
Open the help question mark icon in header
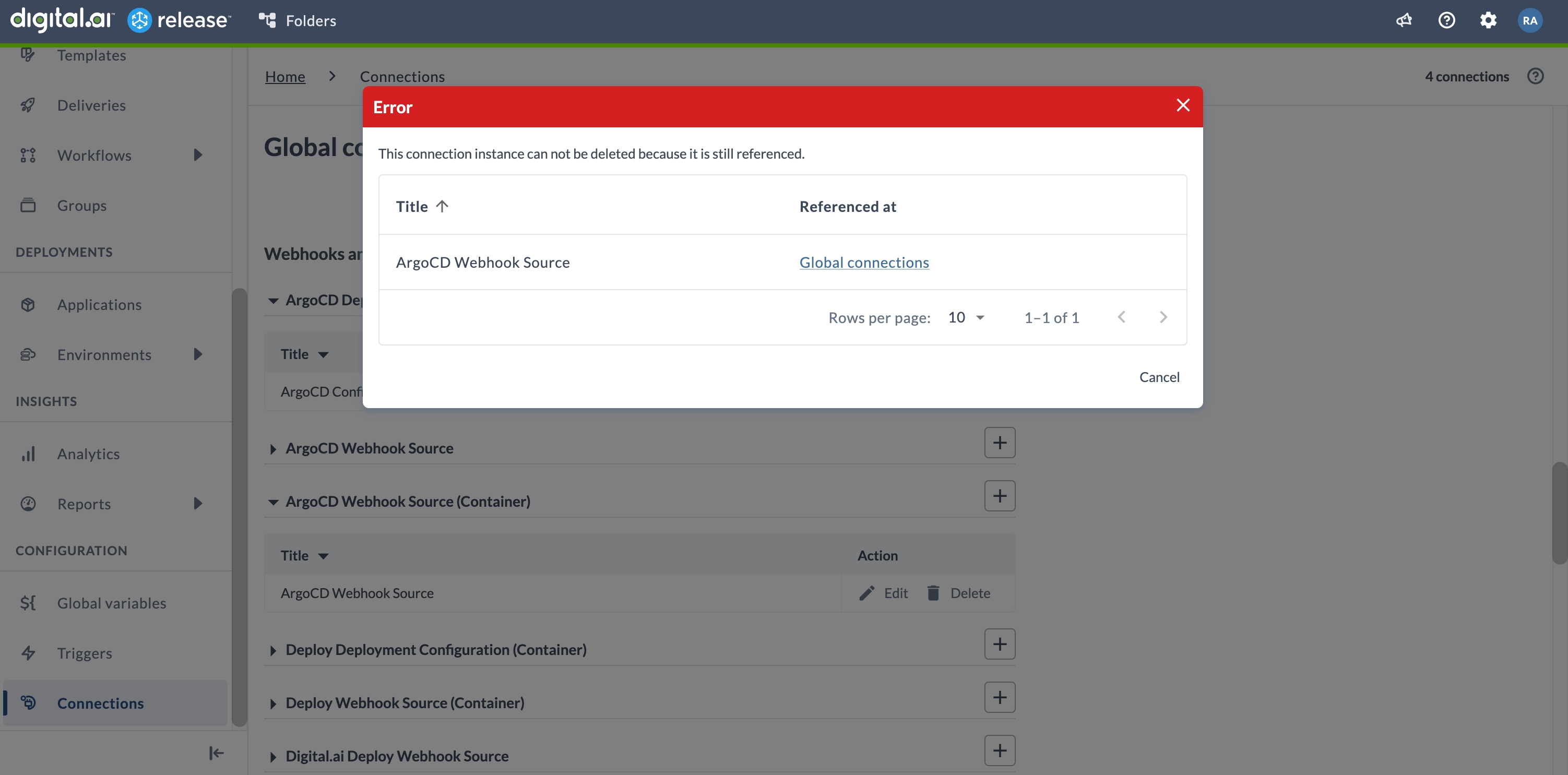click(1446, 21)
